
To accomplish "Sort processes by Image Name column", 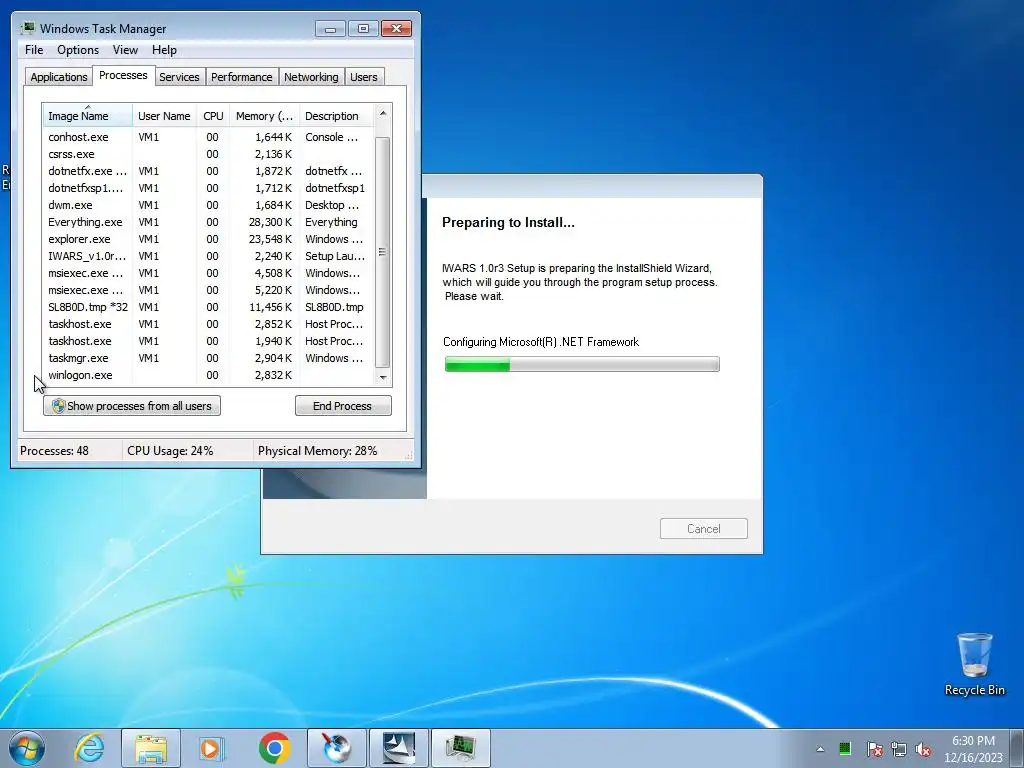I will [x=88, y=116].
